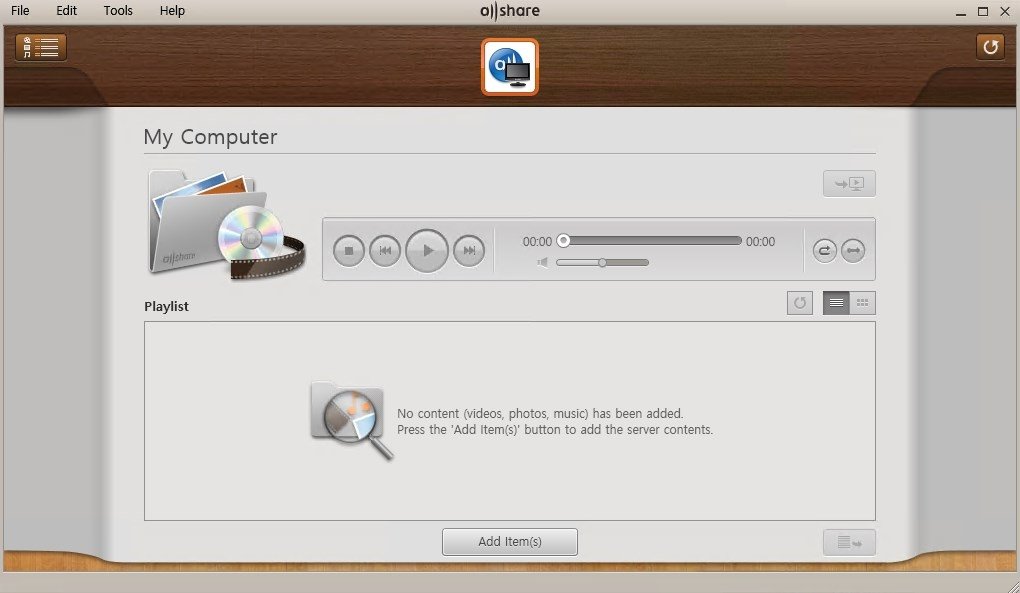Refresh the playlist
The height and width of the screenshot is (593, 1020).
pos(799,303)
